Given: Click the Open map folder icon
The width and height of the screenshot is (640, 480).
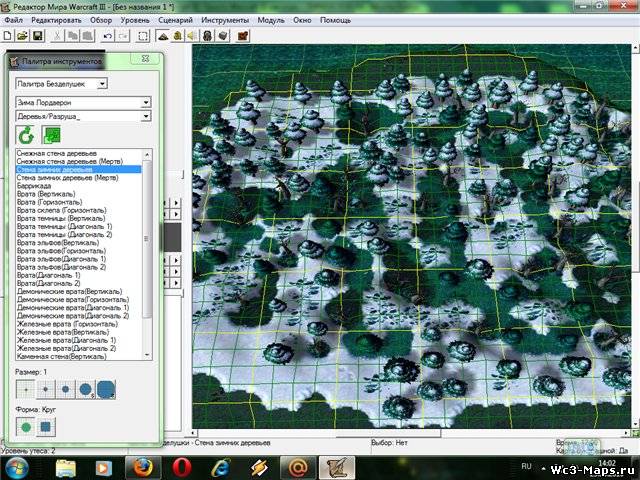Looking at the screenshot, I should point(22,35).
